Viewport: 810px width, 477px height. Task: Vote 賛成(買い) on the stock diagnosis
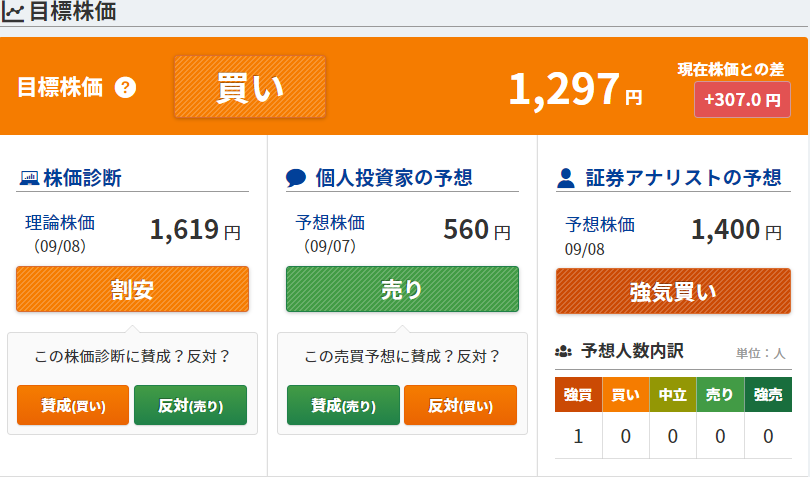73,405
